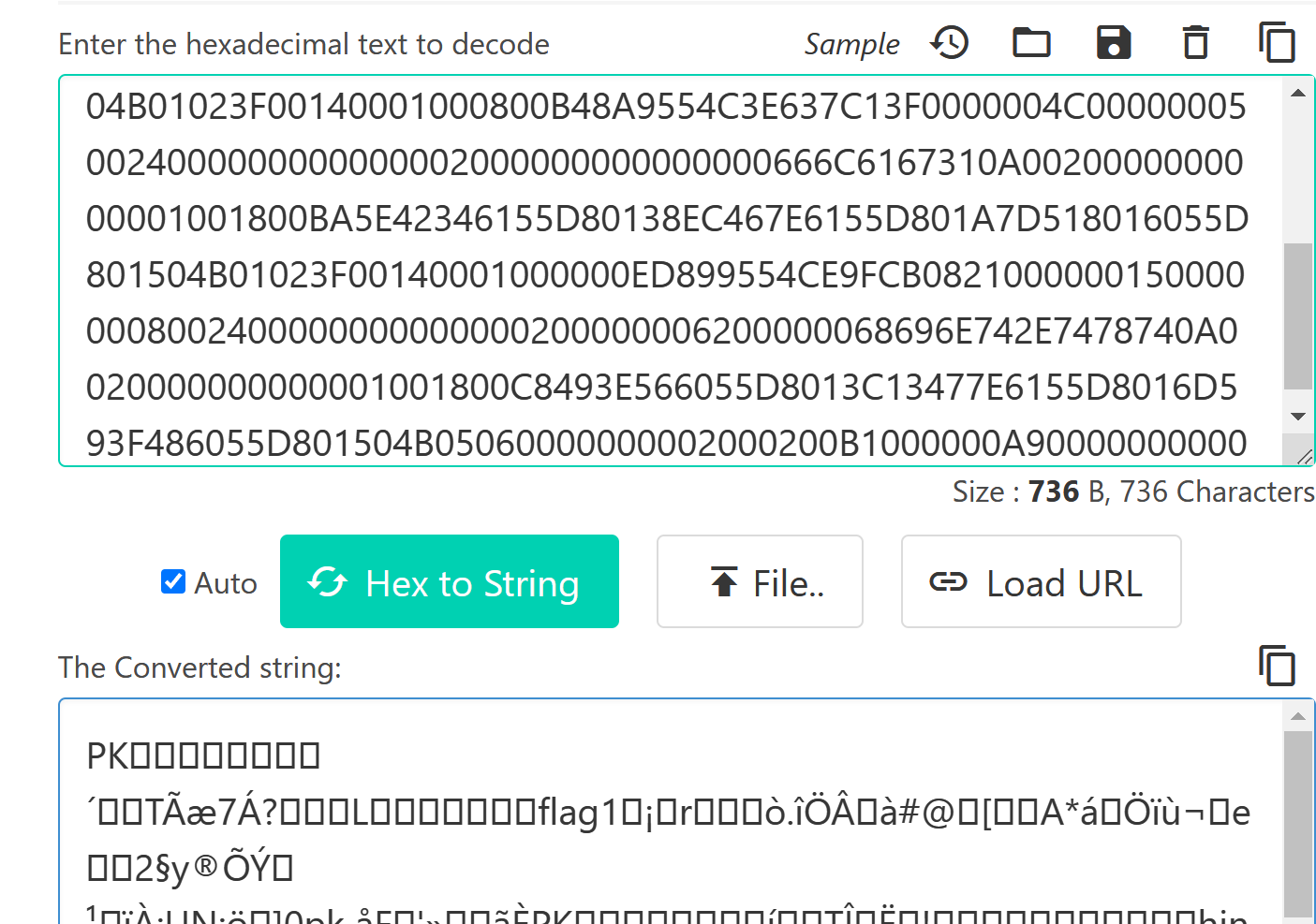Click the refresh icon on Hex to String
Screen dimensions: 1316x924
tap(328, 582)
